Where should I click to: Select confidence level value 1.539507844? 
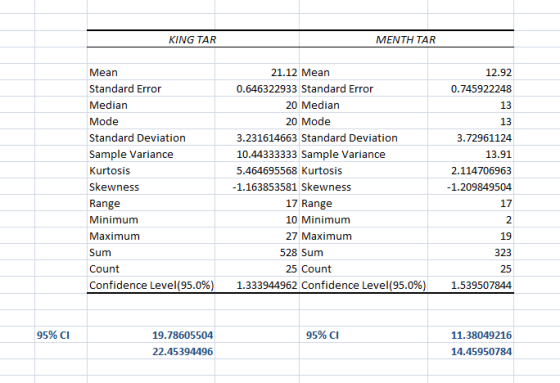[481, 285]
